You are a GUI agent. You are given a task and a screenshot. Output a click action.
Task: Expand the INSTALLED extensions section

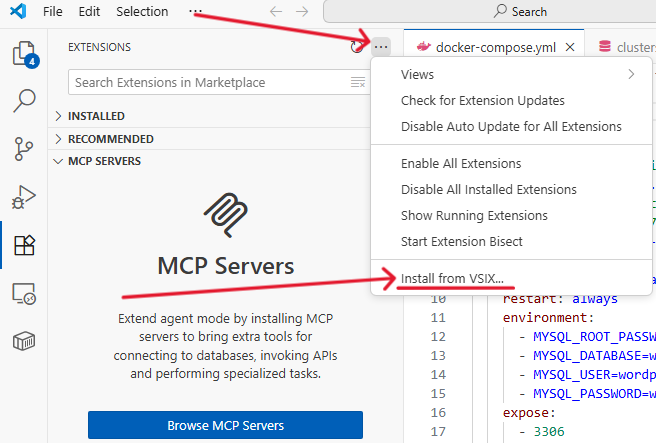pos(96,116)
